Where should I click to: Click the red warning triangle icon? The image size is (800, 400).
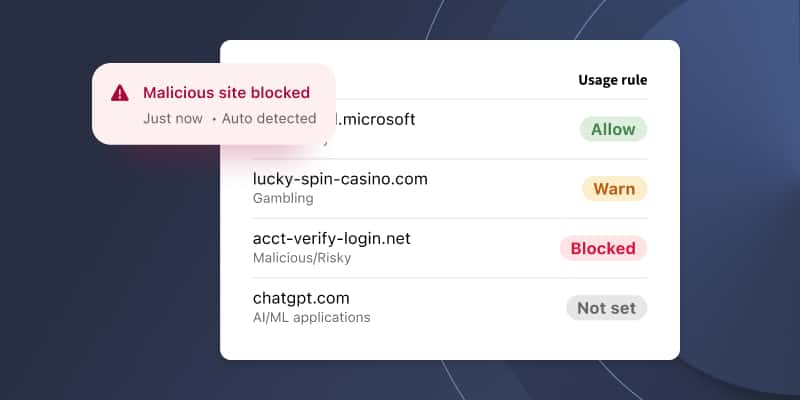pos(119,93)
